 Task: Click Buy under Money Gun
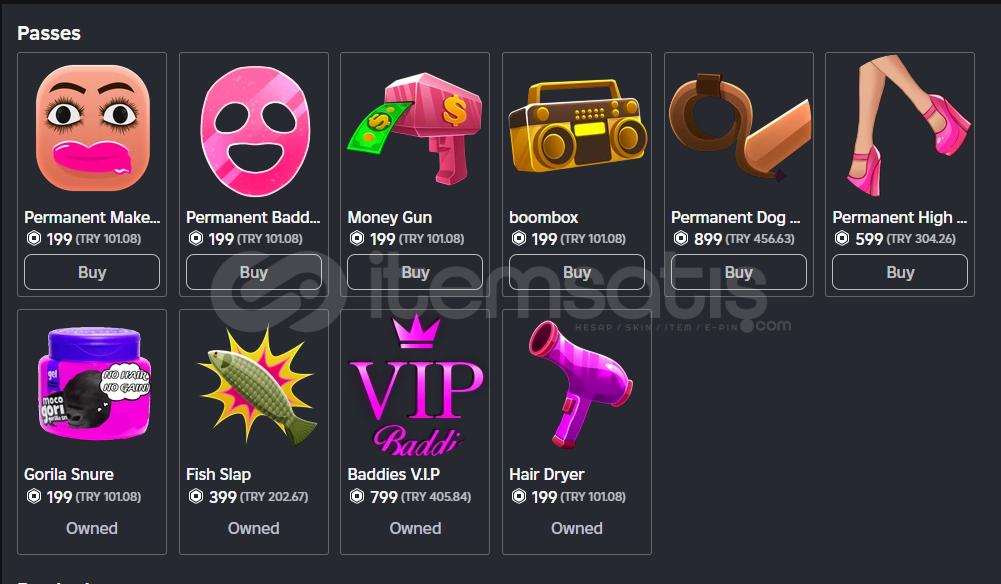[415, 272]
